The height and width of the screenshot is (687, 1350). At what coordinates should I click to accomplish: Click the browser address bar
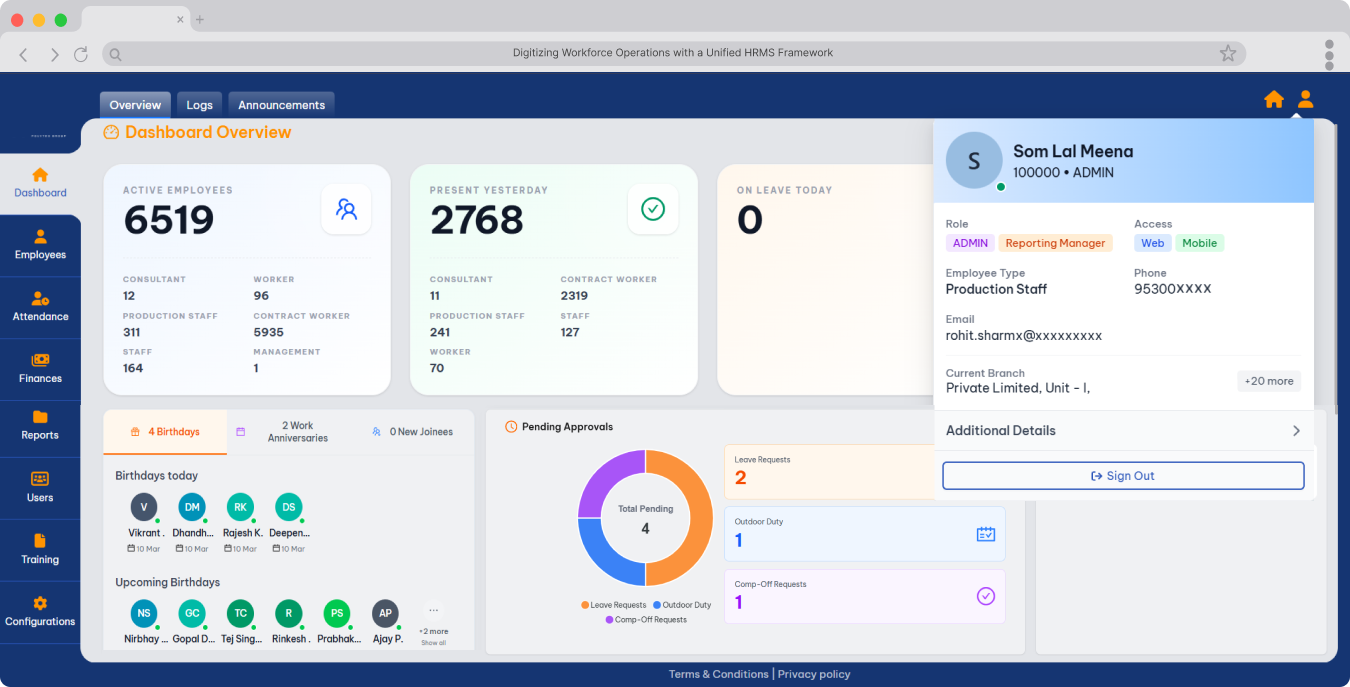click(x=672, y=54)
